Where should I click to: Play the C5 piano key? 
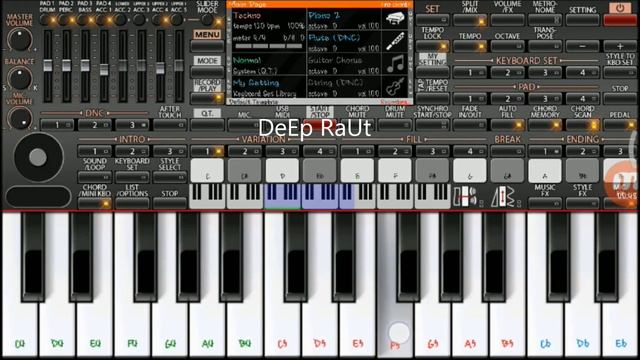point(282,327)
